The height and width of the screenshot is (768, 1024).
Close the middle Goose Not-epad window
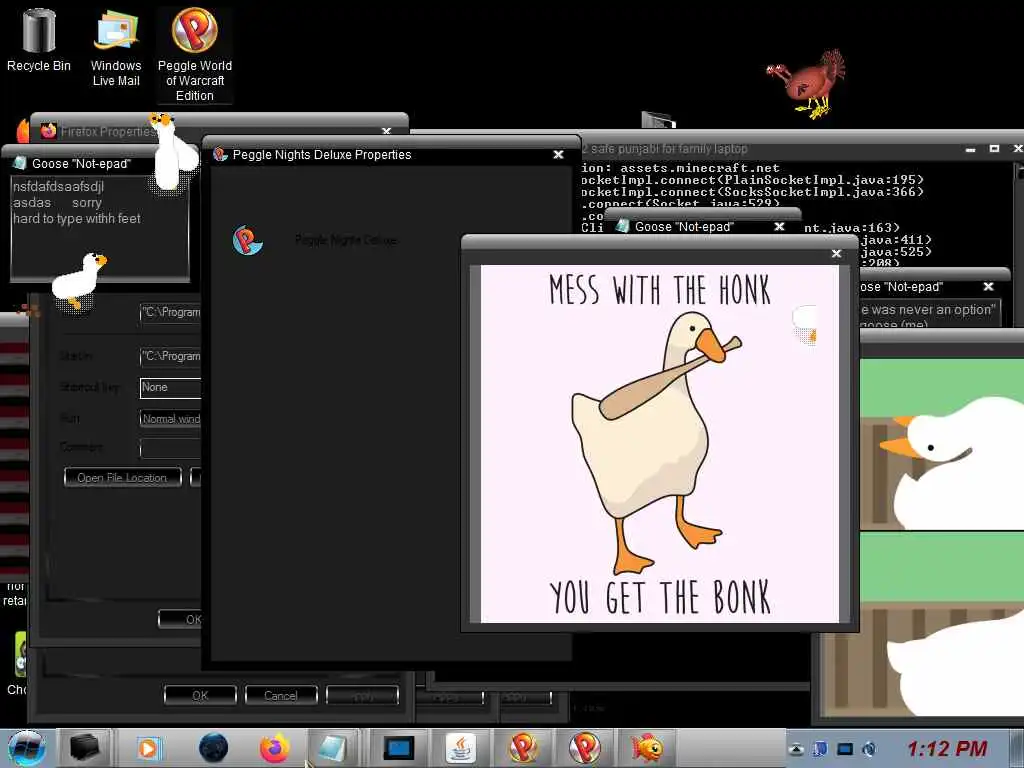[779, 227]
